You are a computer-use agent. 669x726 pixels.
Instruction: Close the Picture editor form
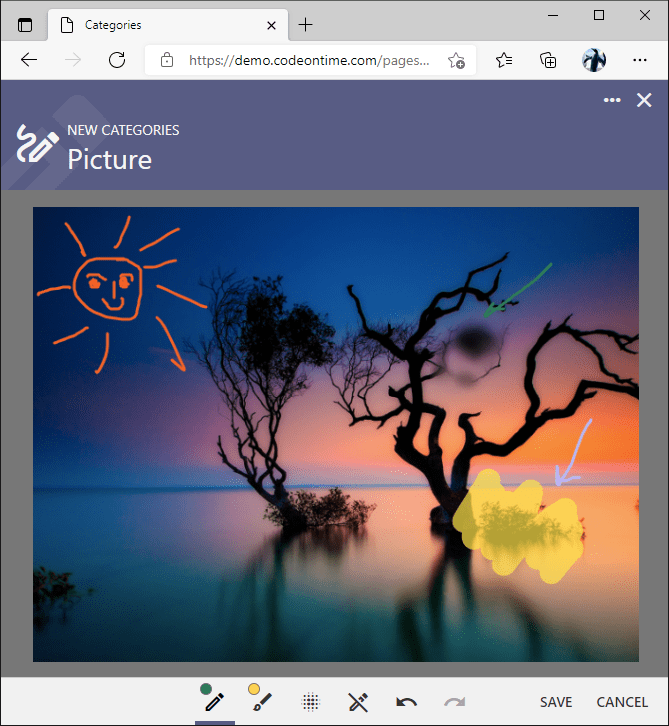(x=644, y=100)
